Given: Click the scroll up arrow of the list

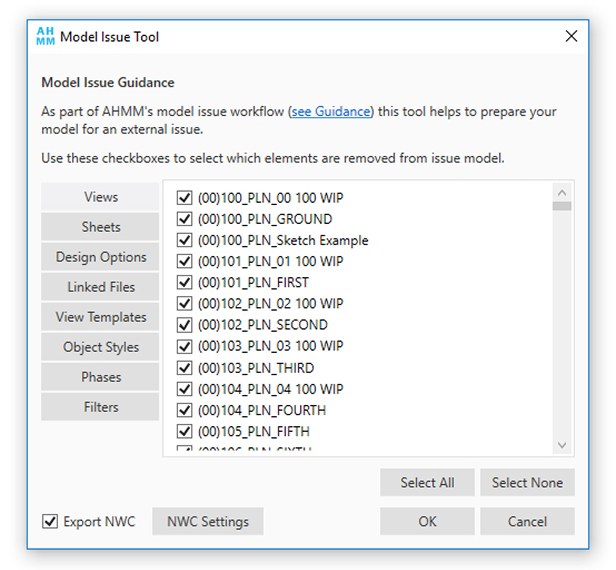Looking at the screenshot, I should pos(562,192).
